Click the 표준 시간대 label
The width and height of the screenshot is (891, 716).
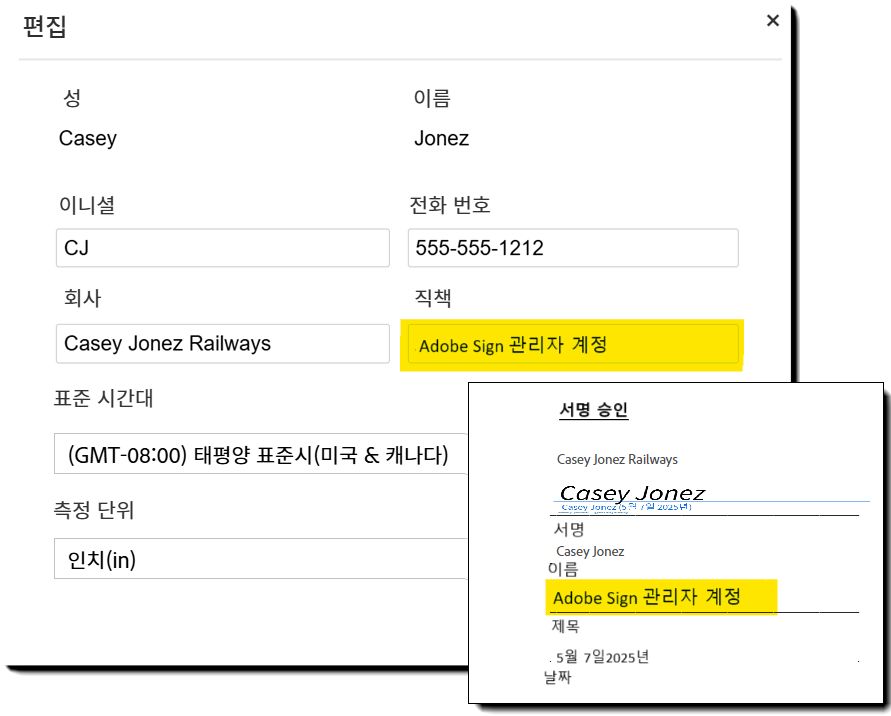pos(105,398)
